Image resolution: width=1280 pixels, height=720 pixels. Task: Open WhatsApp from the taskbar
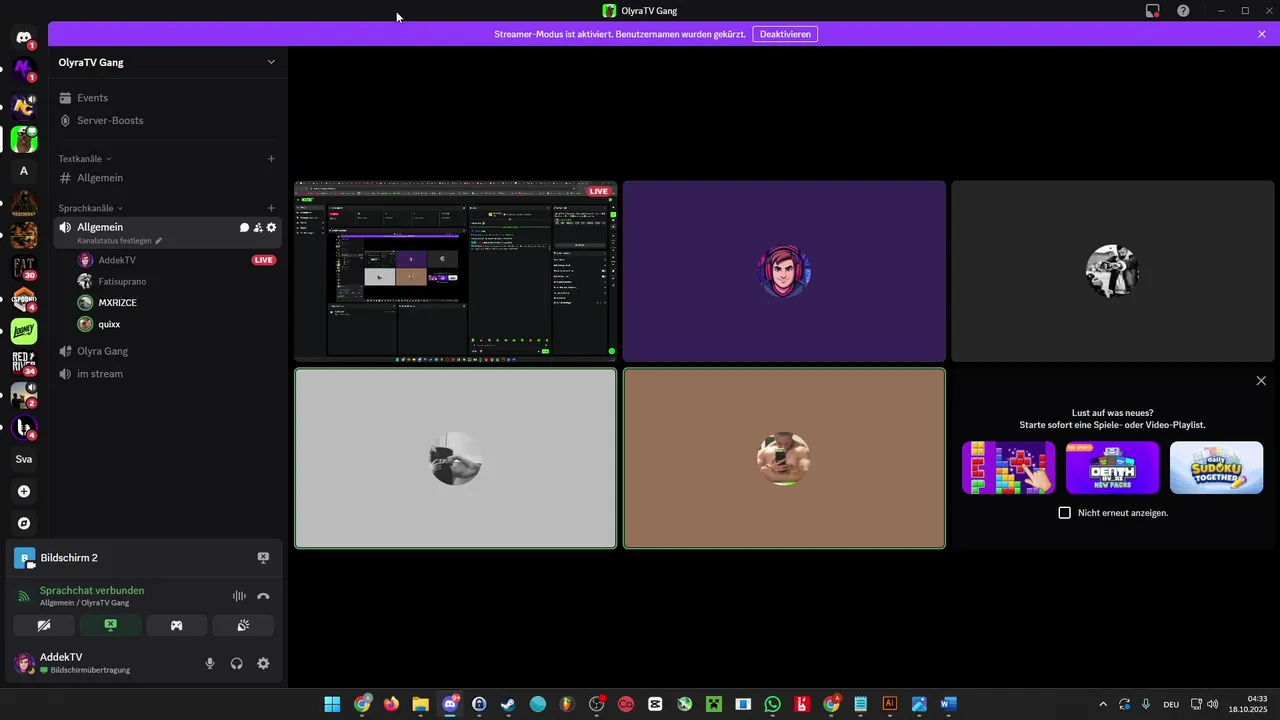click(x=772, y=704)
